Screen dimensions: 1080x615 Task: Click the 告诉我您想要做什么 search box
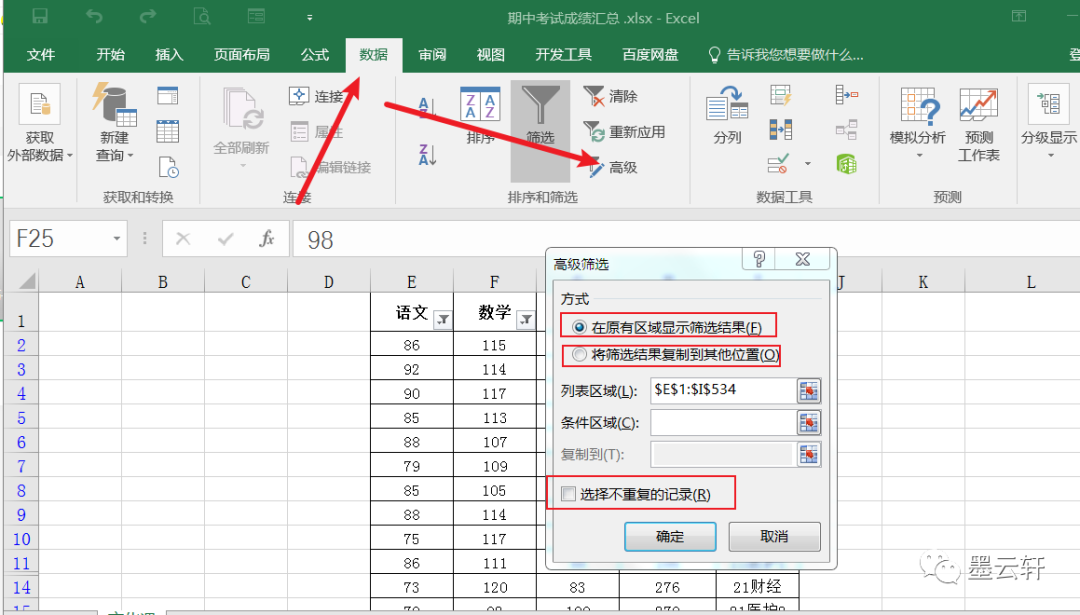tap(786, 54)
